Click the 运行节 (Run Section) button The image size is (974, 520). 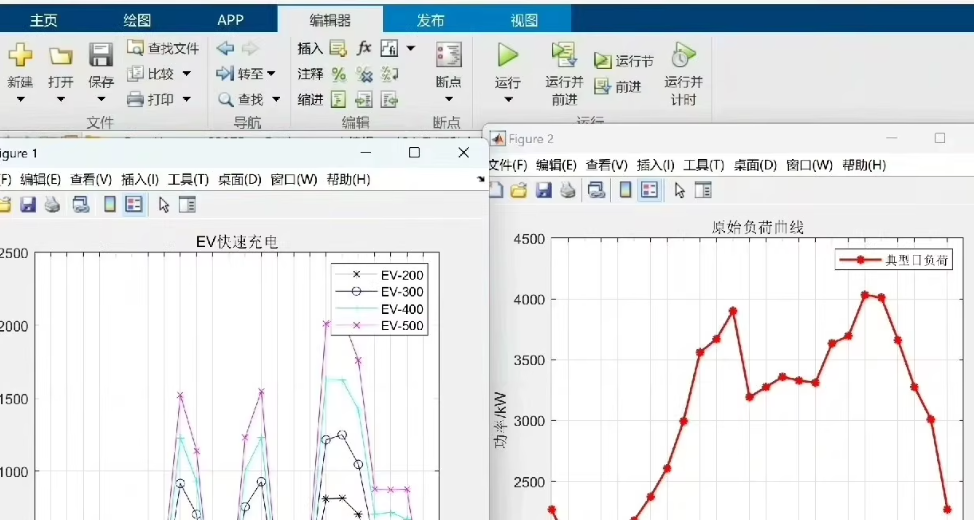tap(624, 61)
